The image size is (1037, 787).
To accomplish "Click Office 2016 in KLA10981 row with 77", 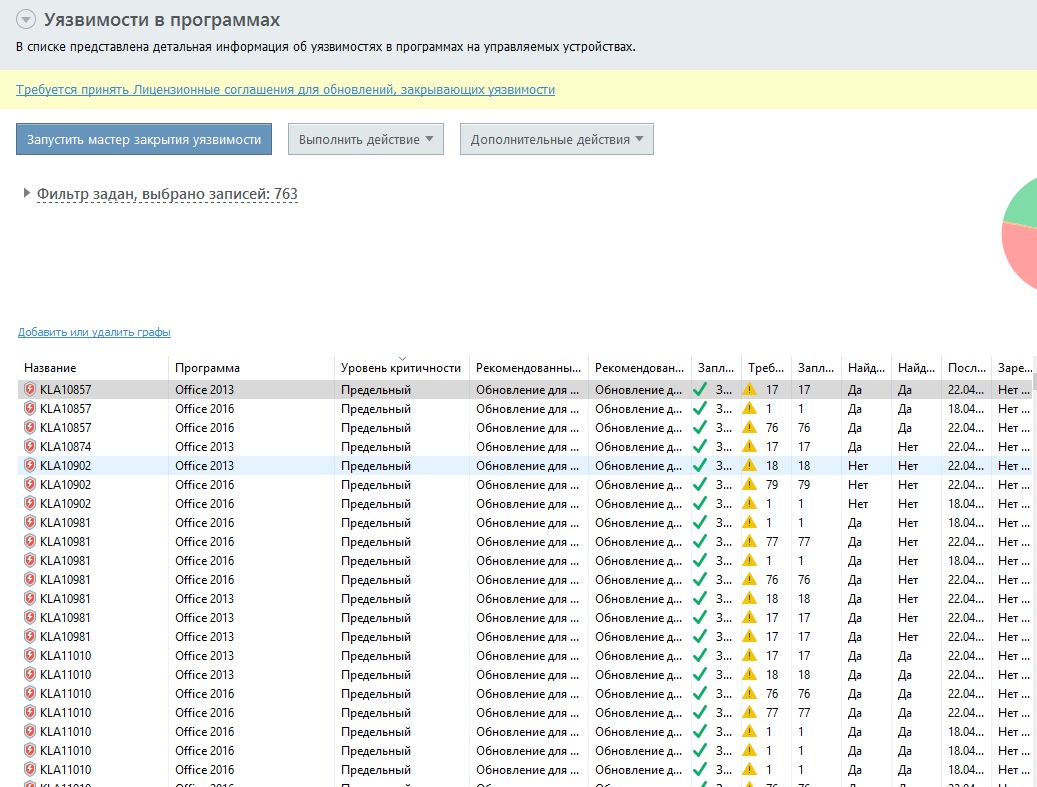I will [204, 542].
